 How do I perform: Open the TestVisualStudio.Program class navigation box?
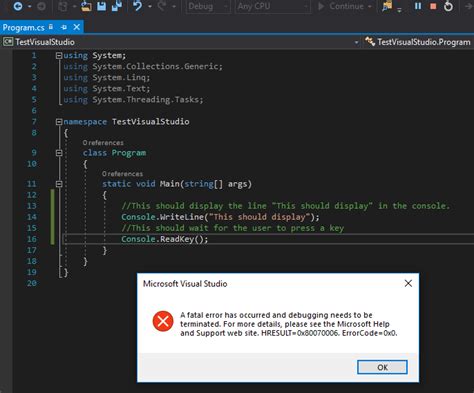pos(418,42)
